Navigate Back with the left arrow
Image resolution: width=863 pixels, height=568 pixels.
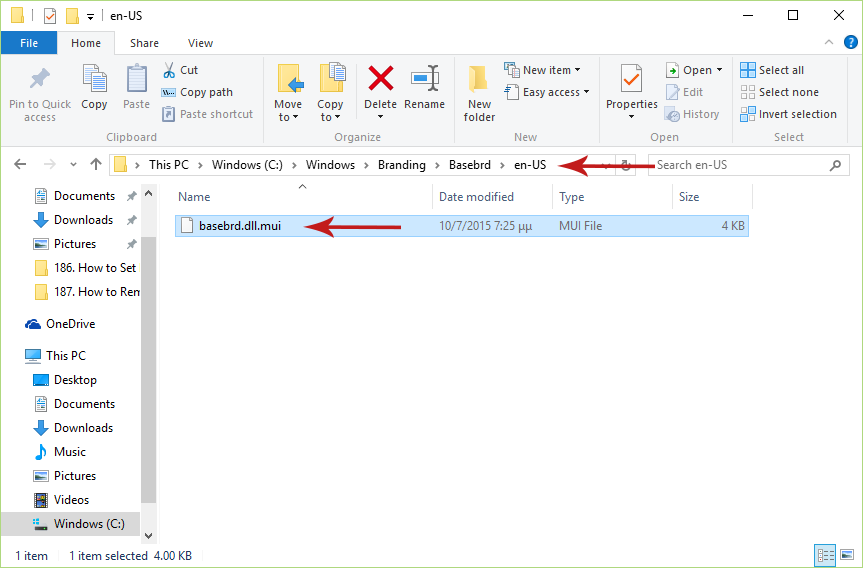point(20,164)
